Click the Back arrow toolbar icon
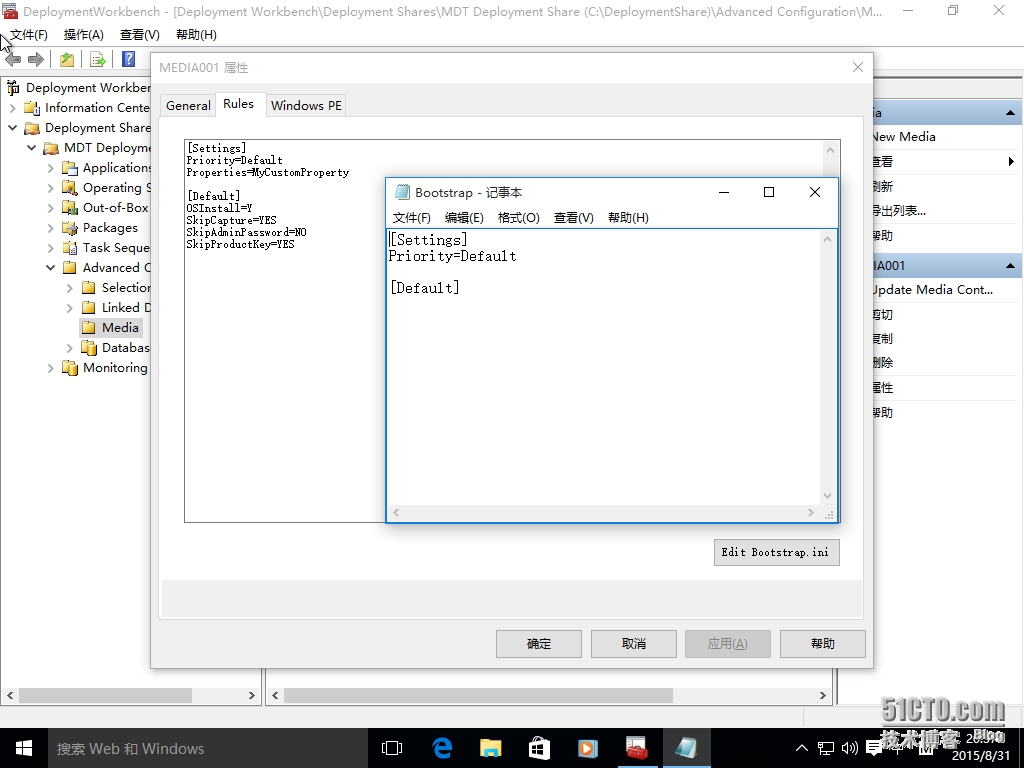This screenshot has height=768, width=1024. [x=13, y=59]
